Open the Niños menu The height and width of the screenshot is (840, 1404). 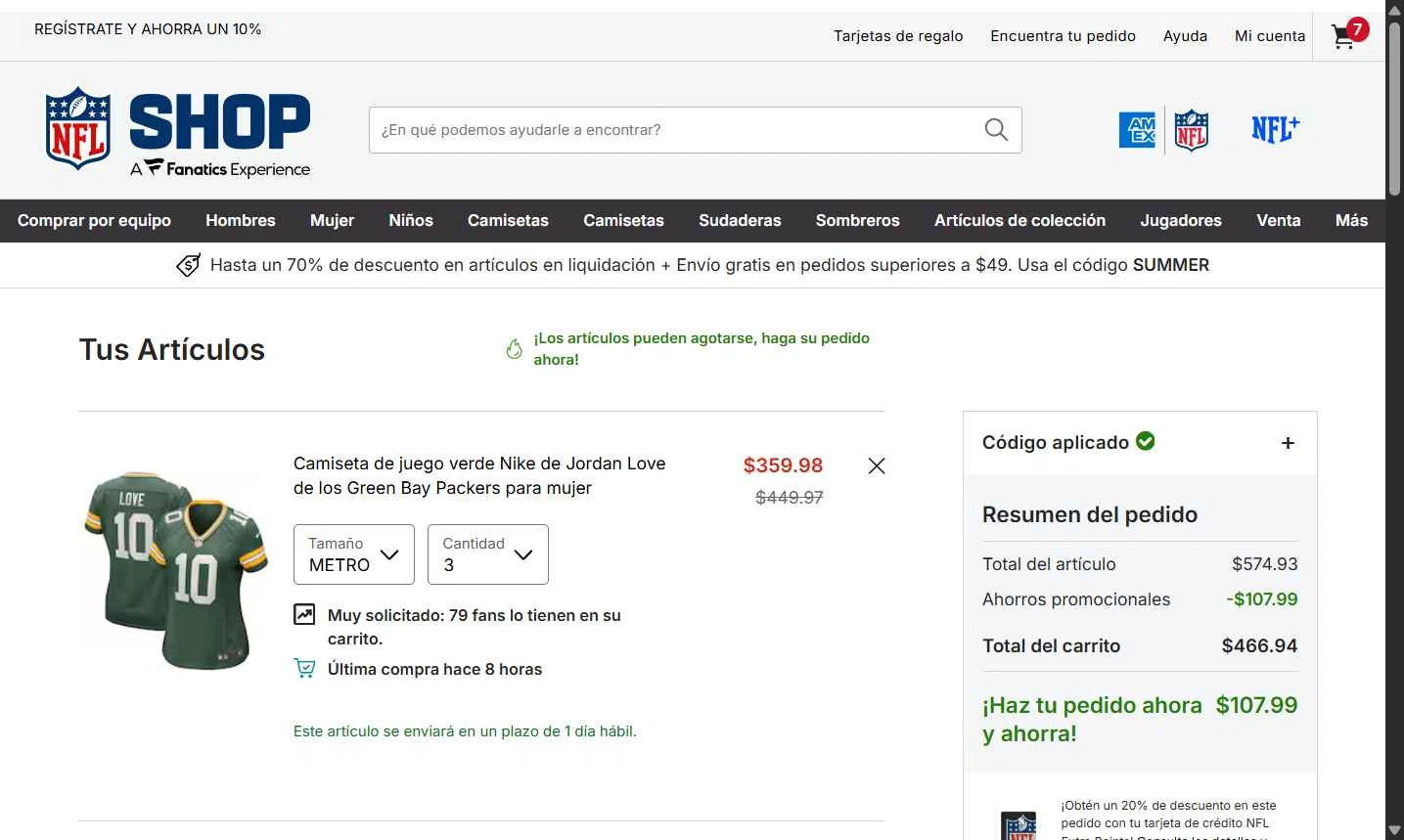point(411,221)
